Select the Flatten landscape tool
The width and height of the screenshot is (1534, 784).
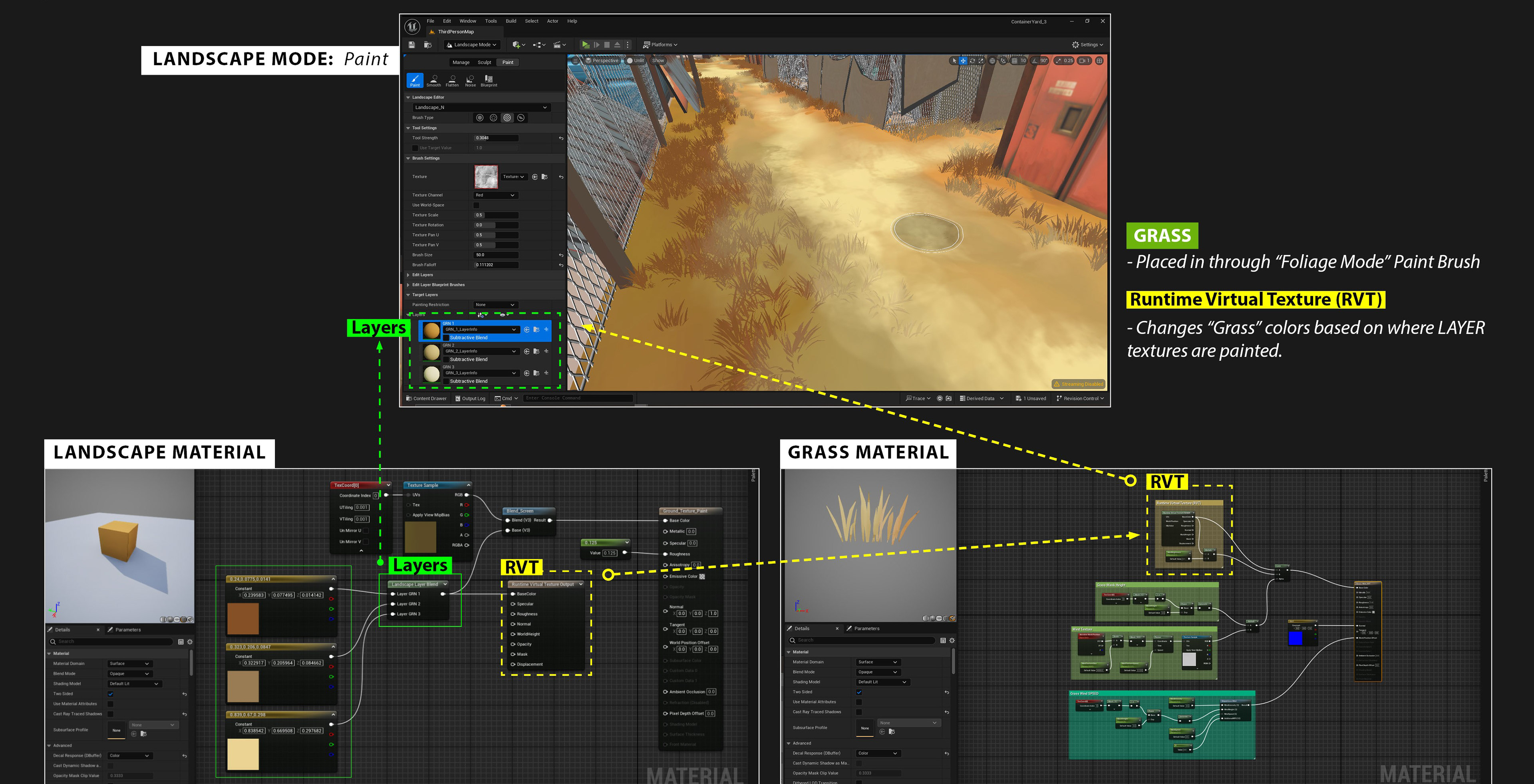tap(452, 80)
